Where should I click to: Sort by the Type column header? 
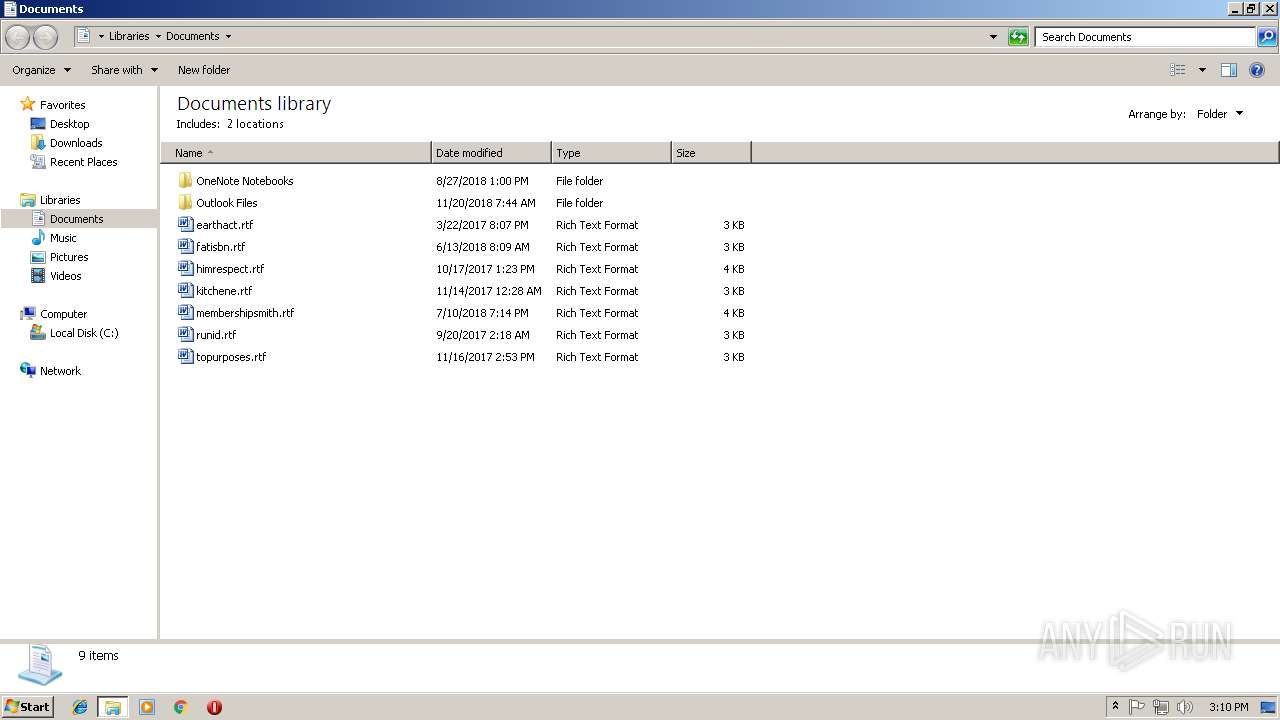(611, 153)
